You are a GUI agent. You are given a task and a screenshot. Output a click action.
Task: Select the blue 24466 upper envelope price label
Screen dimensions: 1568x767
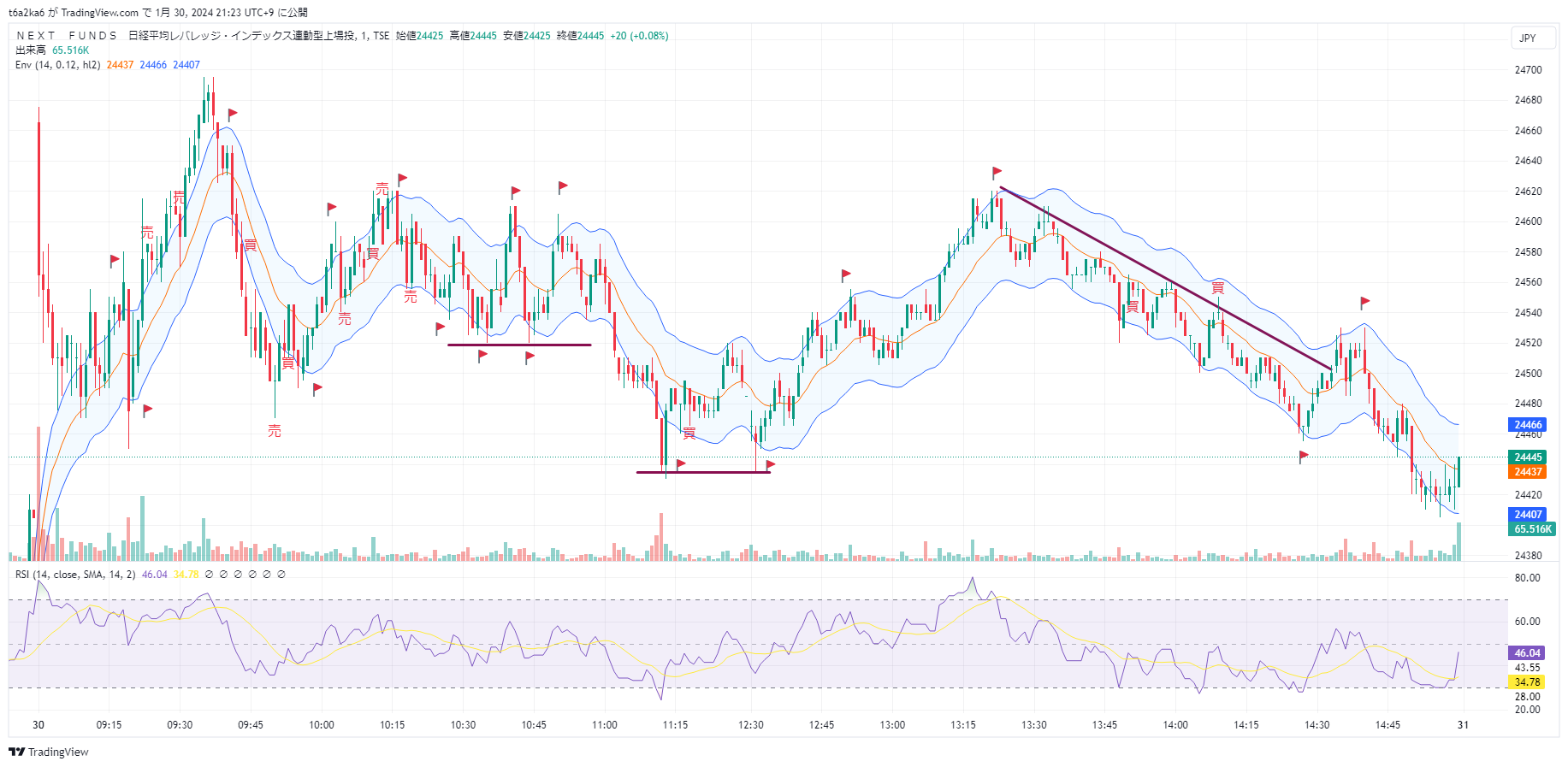point(1528,425)
